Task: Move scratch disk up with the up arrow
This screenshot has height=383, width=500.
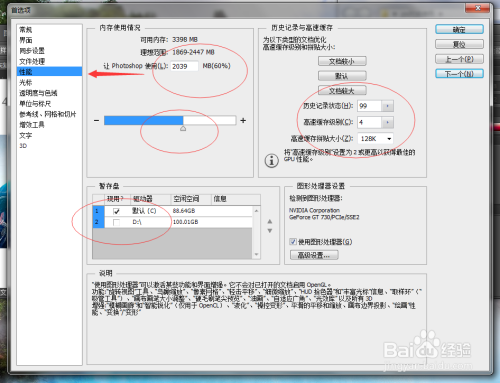Action: click(270, 221)
